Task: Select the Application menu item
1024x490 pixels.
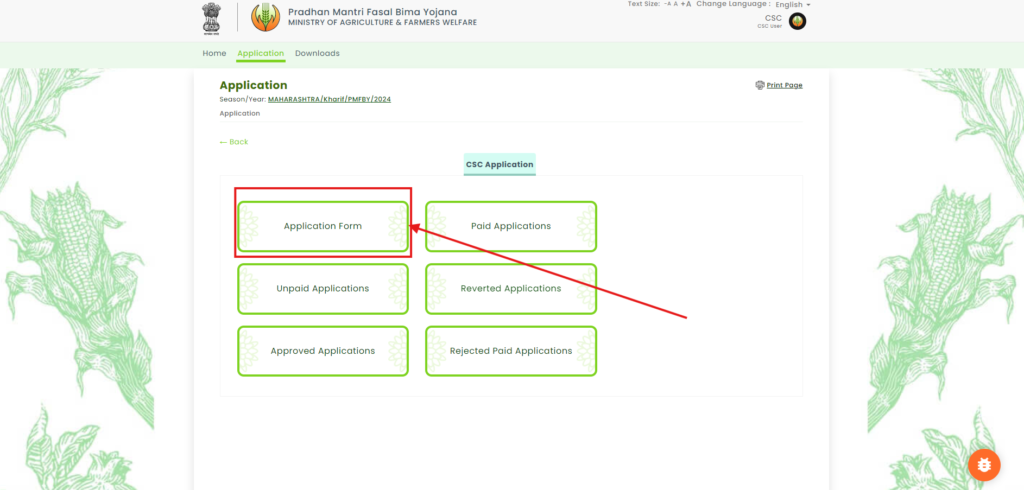Action: 260,53
